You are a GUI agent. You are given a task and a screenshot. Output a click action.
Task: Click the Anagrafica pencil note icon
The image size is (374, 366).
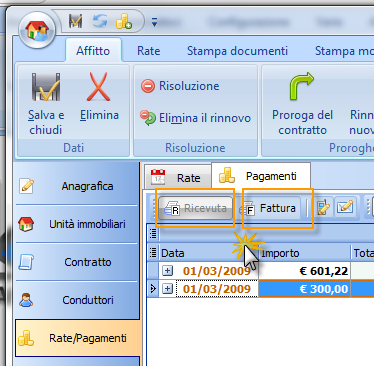[x=26, y=186]
